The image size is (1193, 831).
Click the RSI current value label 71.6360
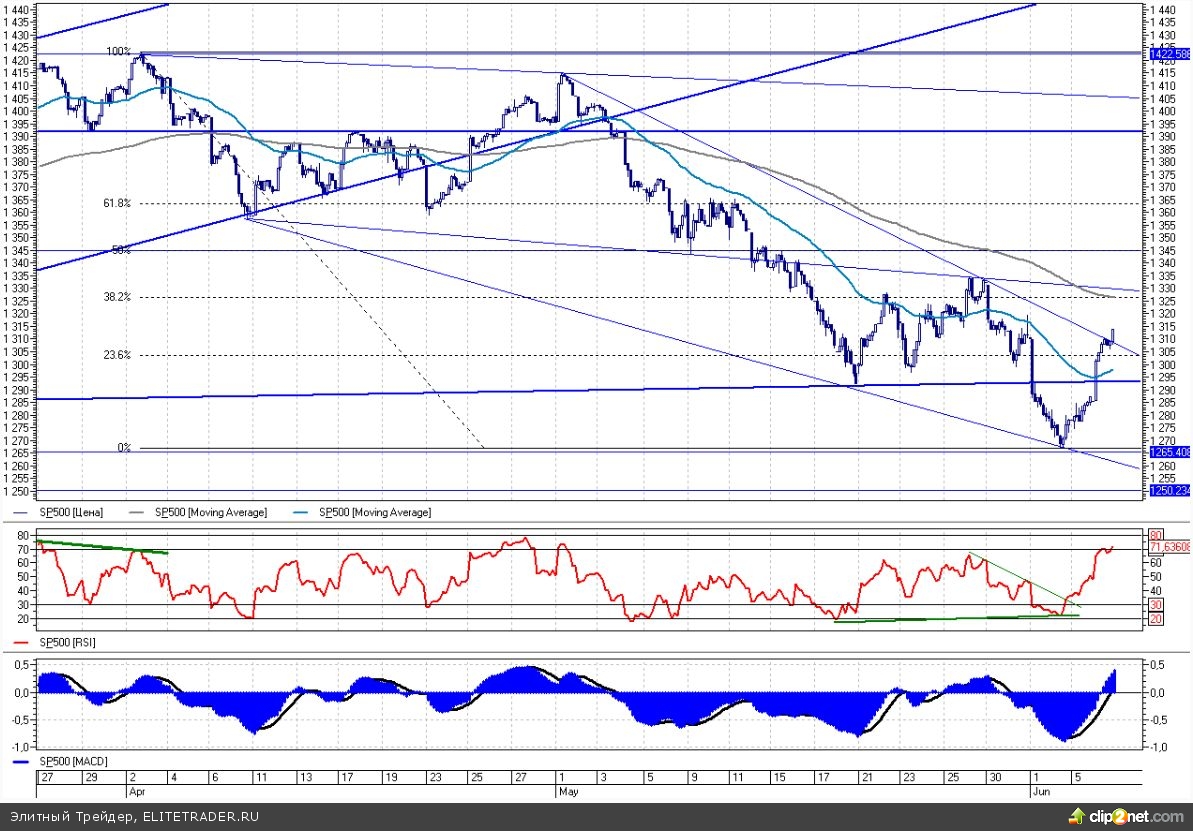click(1169, 547)
